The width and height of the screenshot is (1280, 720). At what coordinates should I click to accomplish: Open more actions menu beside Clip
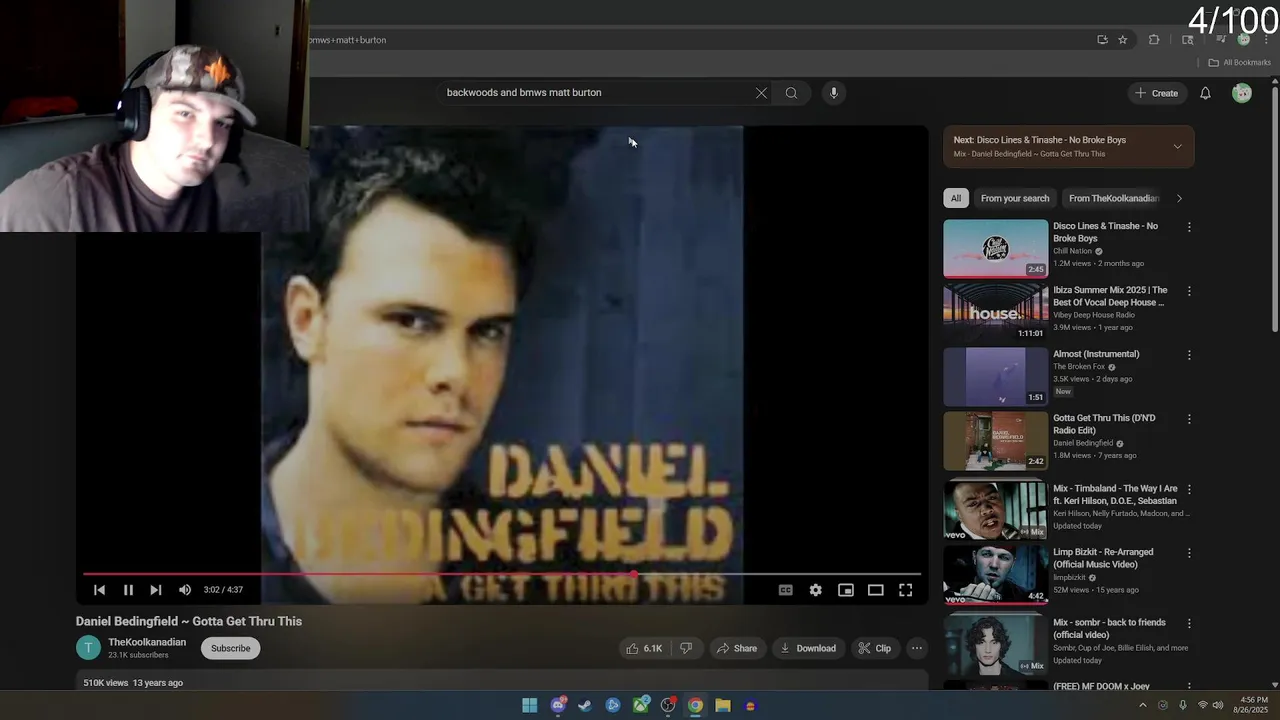click(916, 648)
